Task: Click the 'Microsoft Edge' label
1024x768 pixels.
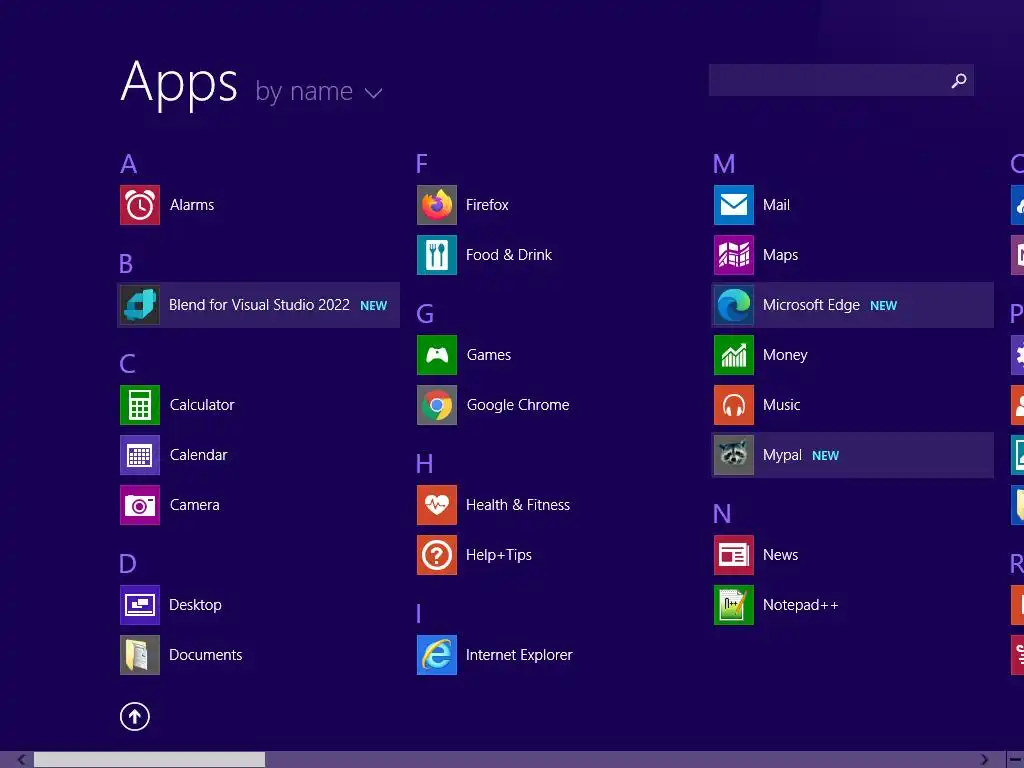Action: (x=811, y=305)
